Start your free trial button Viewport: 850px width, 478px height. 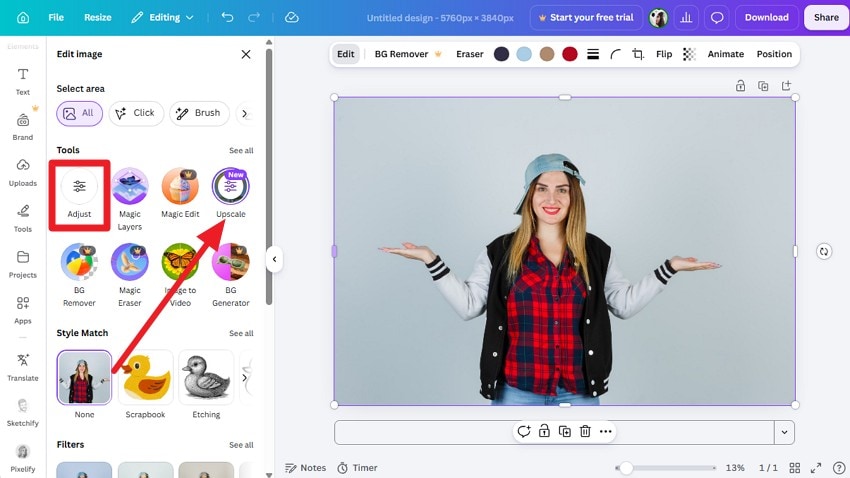pos(586,17)
